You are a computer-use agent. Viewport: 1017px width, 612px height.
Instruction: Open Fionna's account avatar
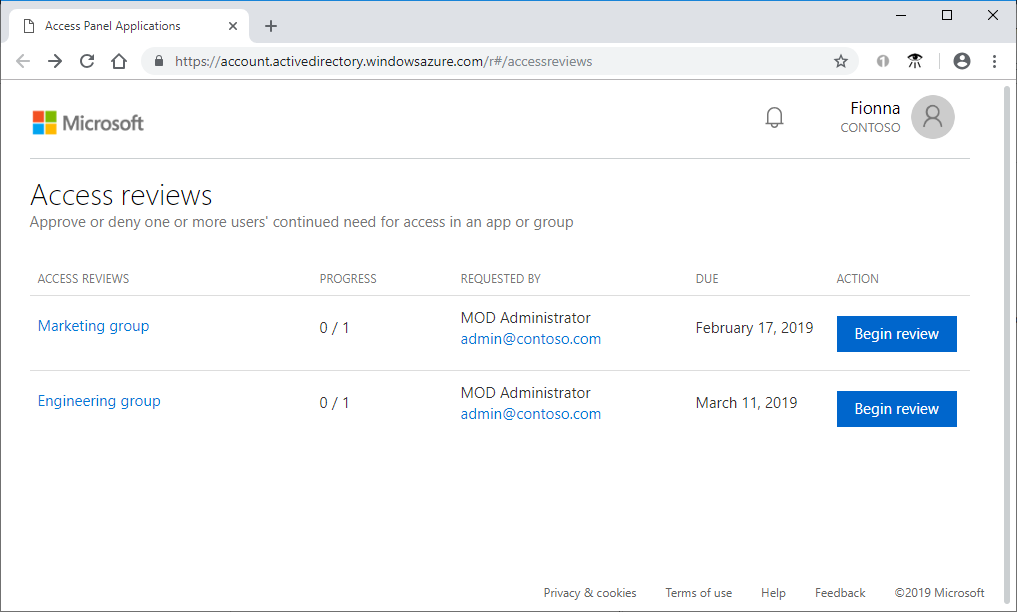point(932,117)
